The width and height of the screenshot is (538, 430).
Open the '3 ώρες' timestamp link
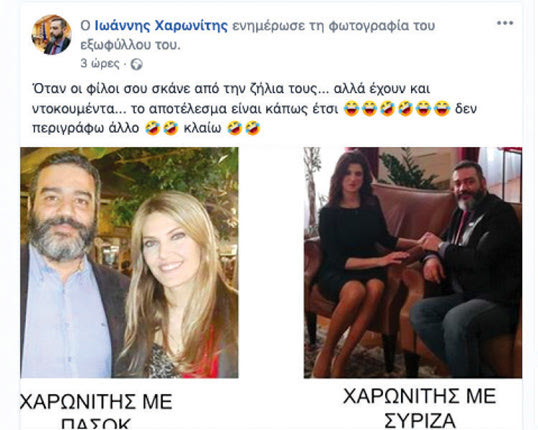click(100, 64)
